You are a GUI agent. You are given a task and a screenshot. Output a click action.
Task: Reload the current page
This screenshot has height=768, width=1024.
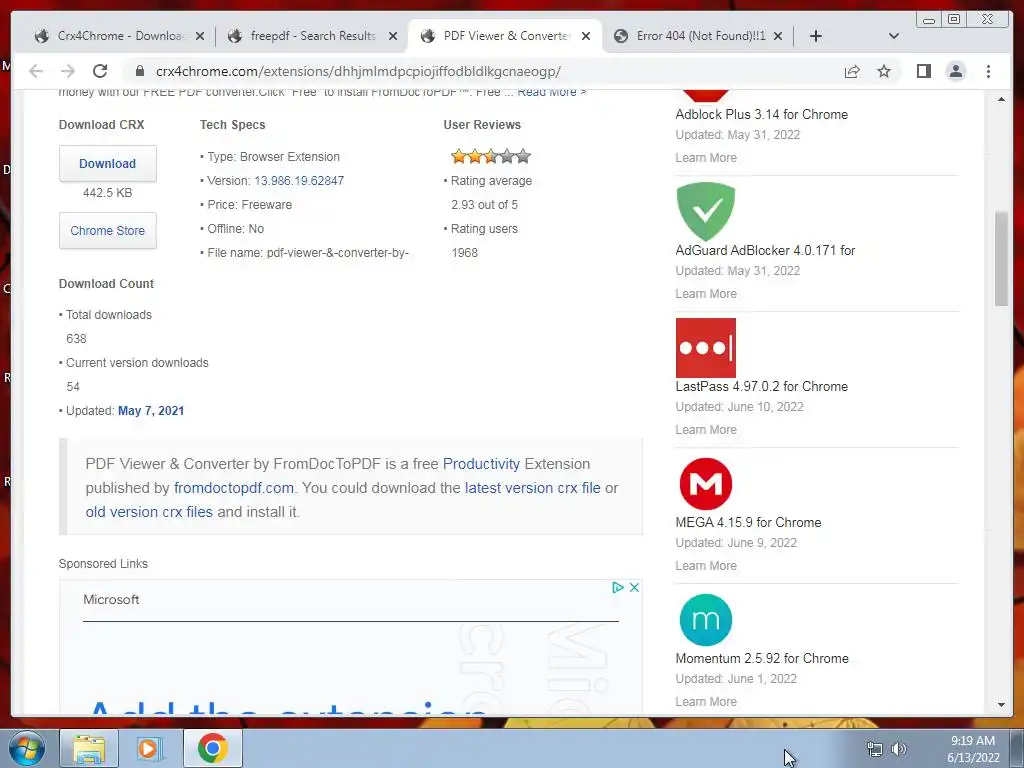pos(100,71)
